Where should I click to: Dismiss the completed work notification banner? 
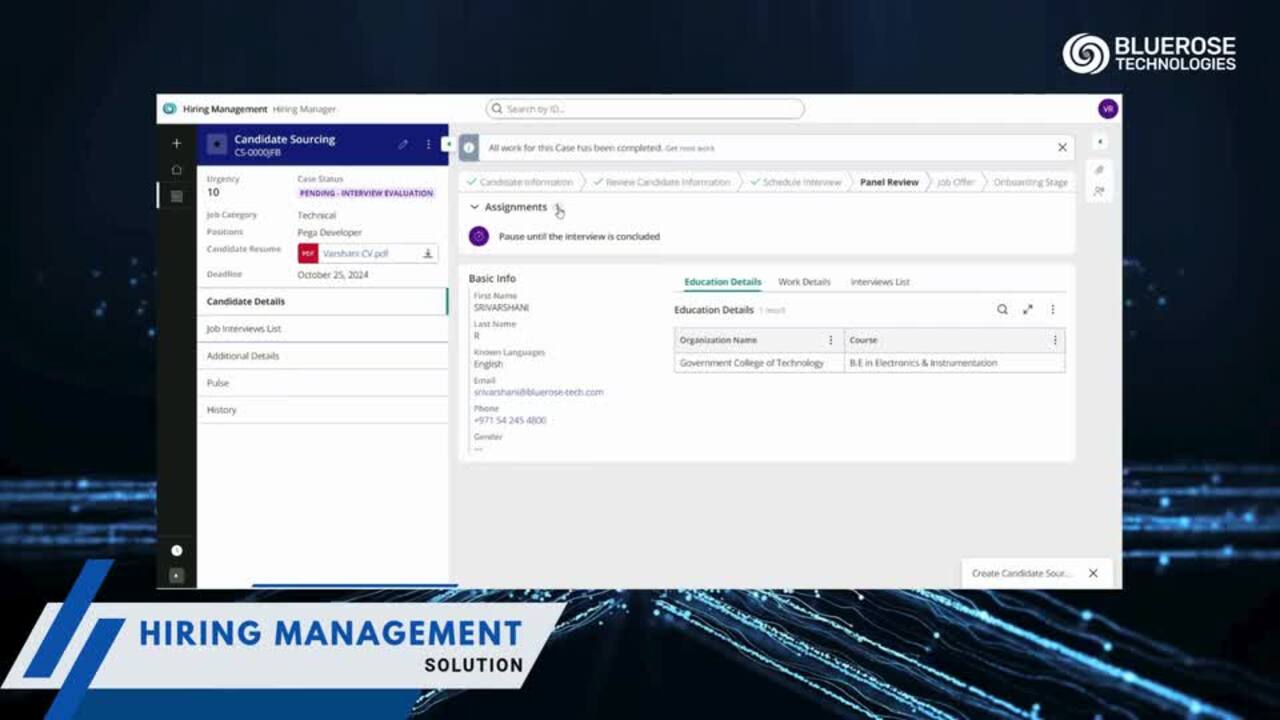[1062, 147]
